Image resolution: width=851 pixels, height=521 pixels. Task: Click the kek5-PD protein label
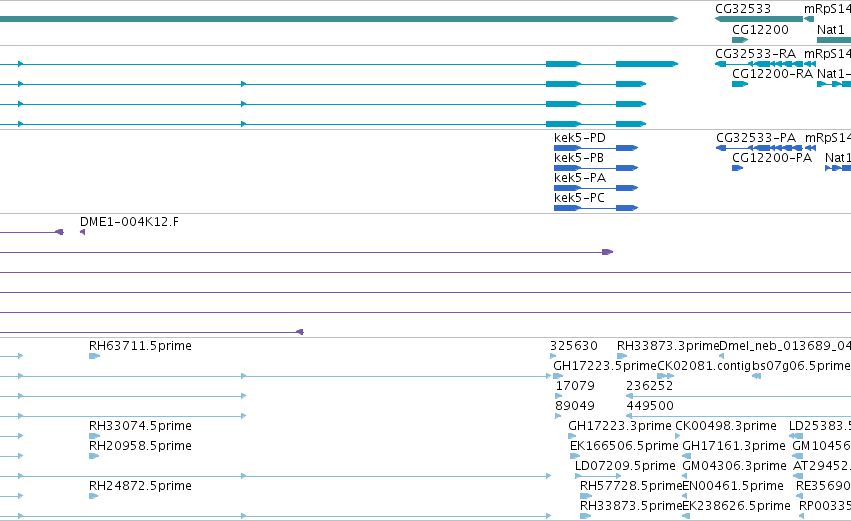[x=580, y=138]
